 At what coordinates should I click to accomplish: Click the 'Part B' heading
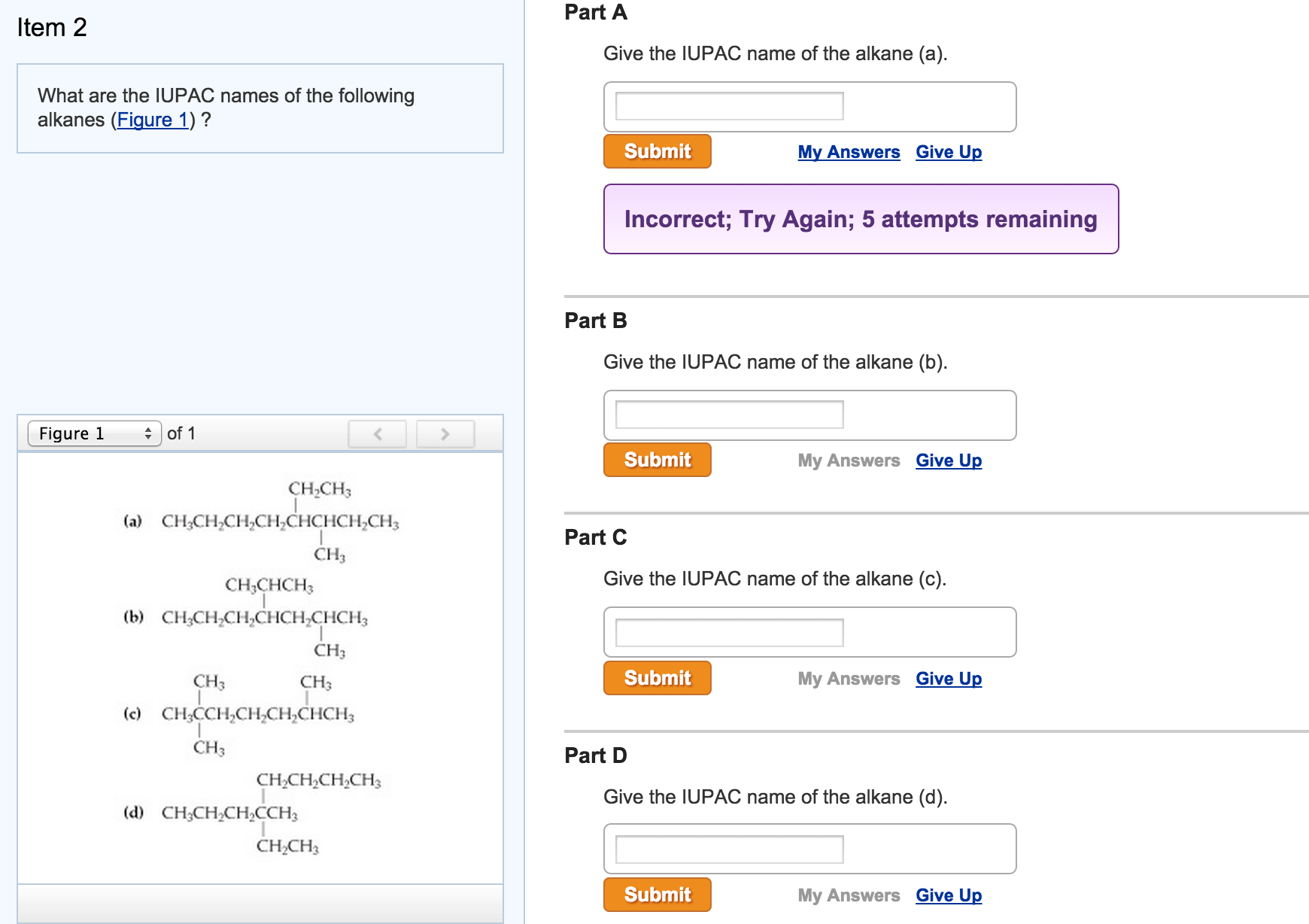point(596,321)
